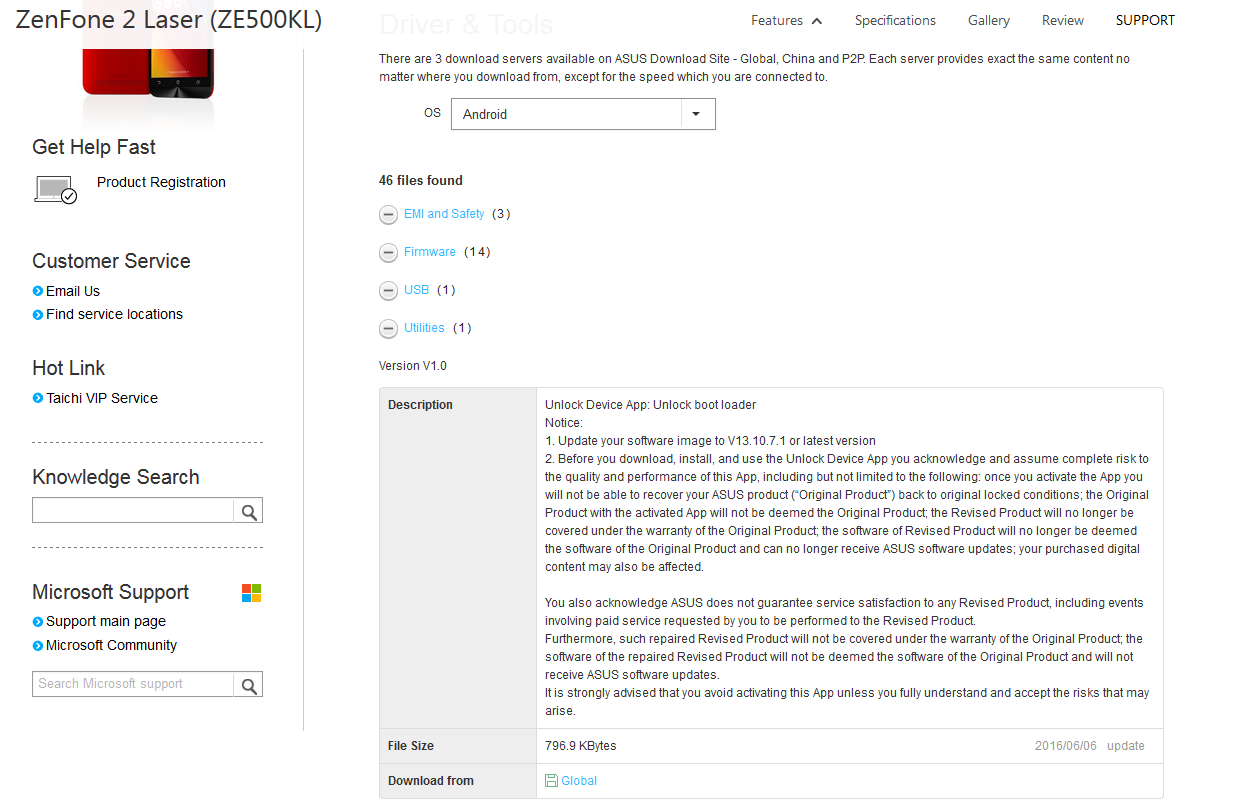
Task: Go to the SUPPORT tab
Action: coord(1145,20)
